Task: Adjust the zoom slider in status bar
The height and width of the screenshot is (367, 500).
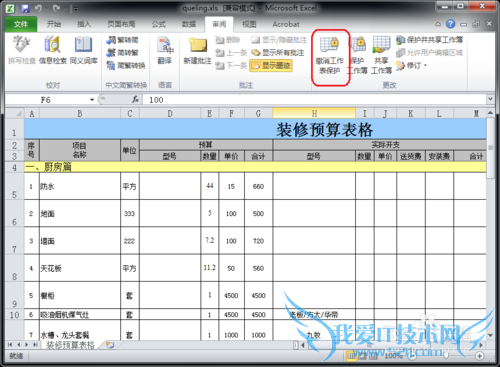Action: [446, 356]
